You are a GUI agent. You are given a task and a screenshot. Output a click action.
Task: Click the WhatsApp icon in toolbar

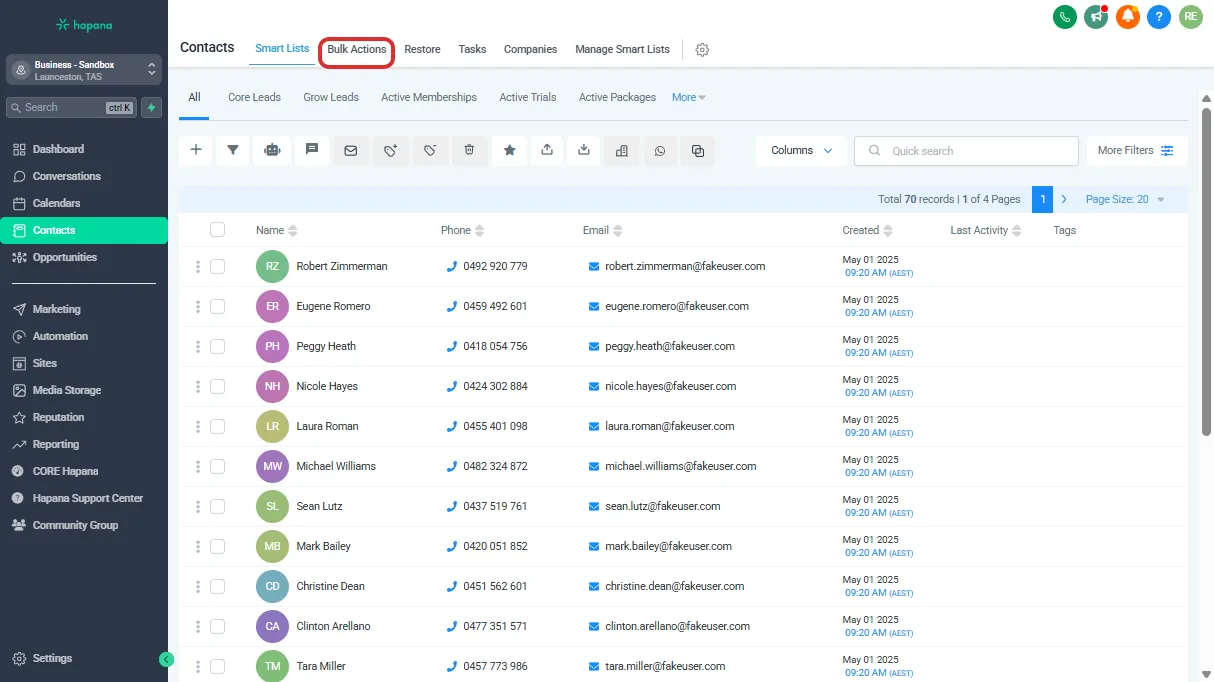[659, 151]
